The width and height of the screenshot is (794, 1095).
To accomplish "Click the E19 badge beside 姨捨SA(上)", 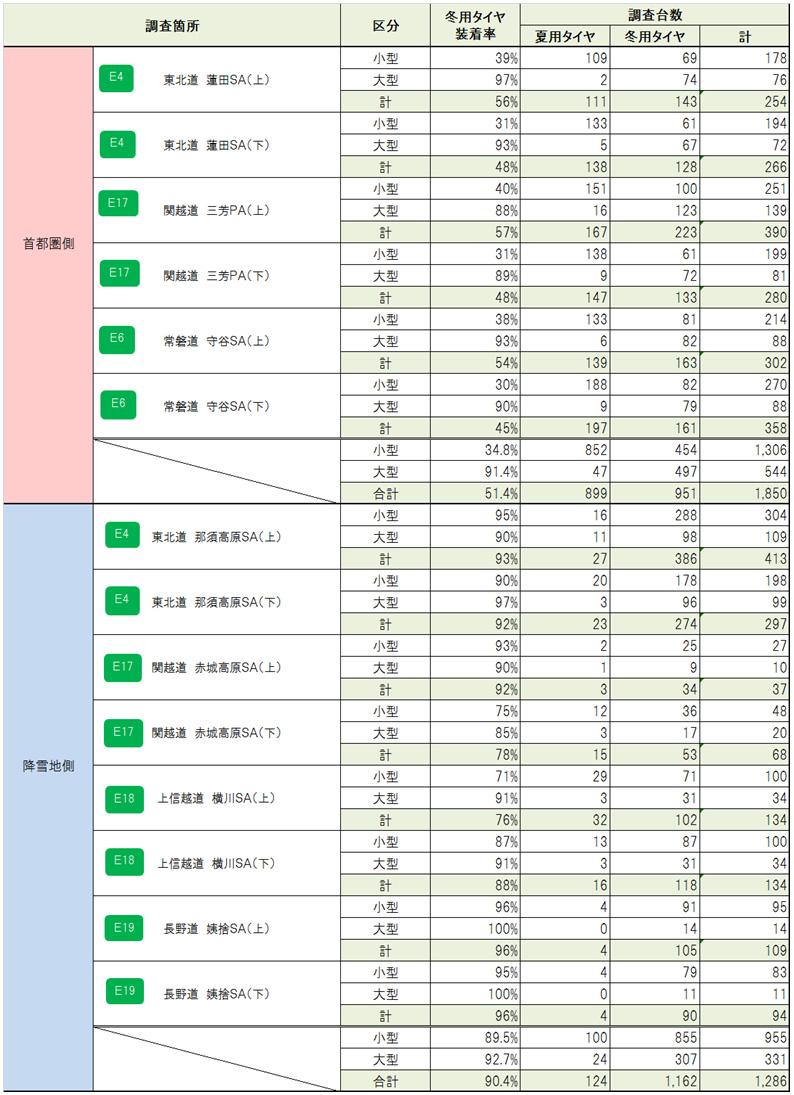I will (123, 927).
